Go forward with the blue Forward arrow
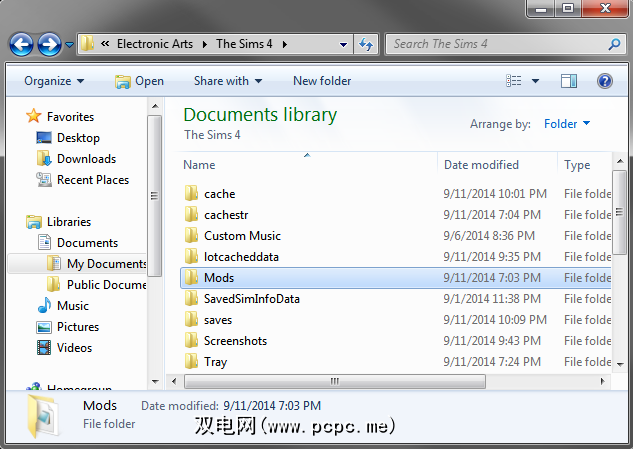633x449 pixels. pyautogui.click(x=49, y=44)
